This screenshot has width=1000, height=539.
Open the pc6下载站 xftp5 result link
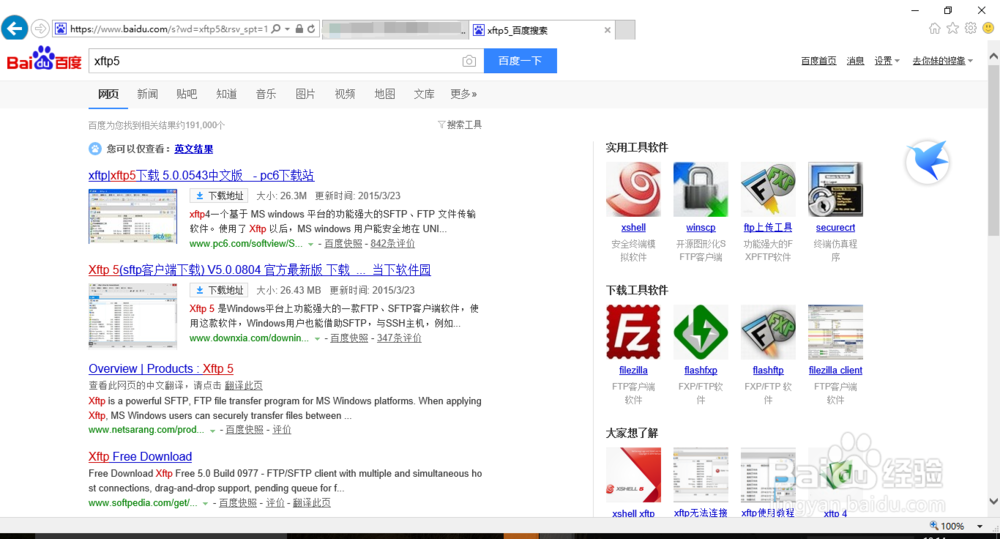202,175
